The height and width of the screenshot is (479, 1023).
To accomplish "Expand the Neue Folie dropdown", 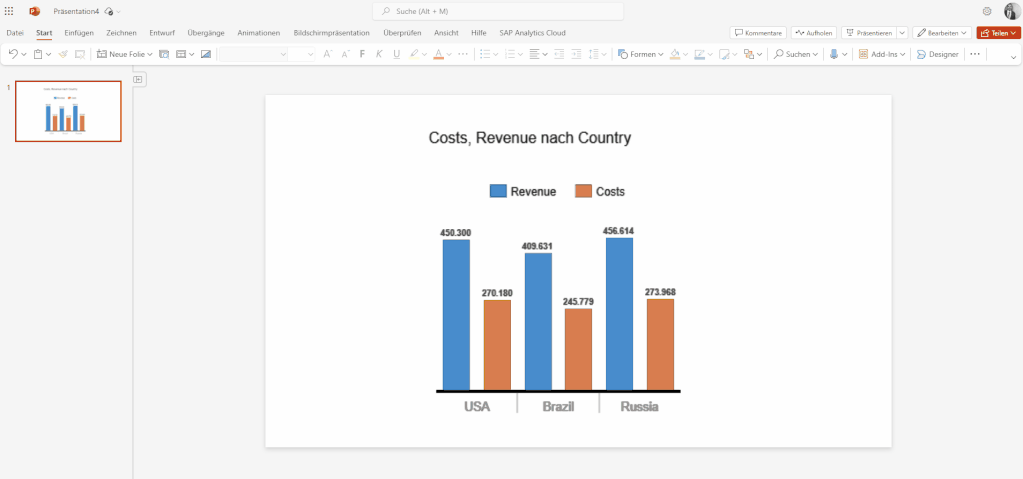I will click(147, 54).
